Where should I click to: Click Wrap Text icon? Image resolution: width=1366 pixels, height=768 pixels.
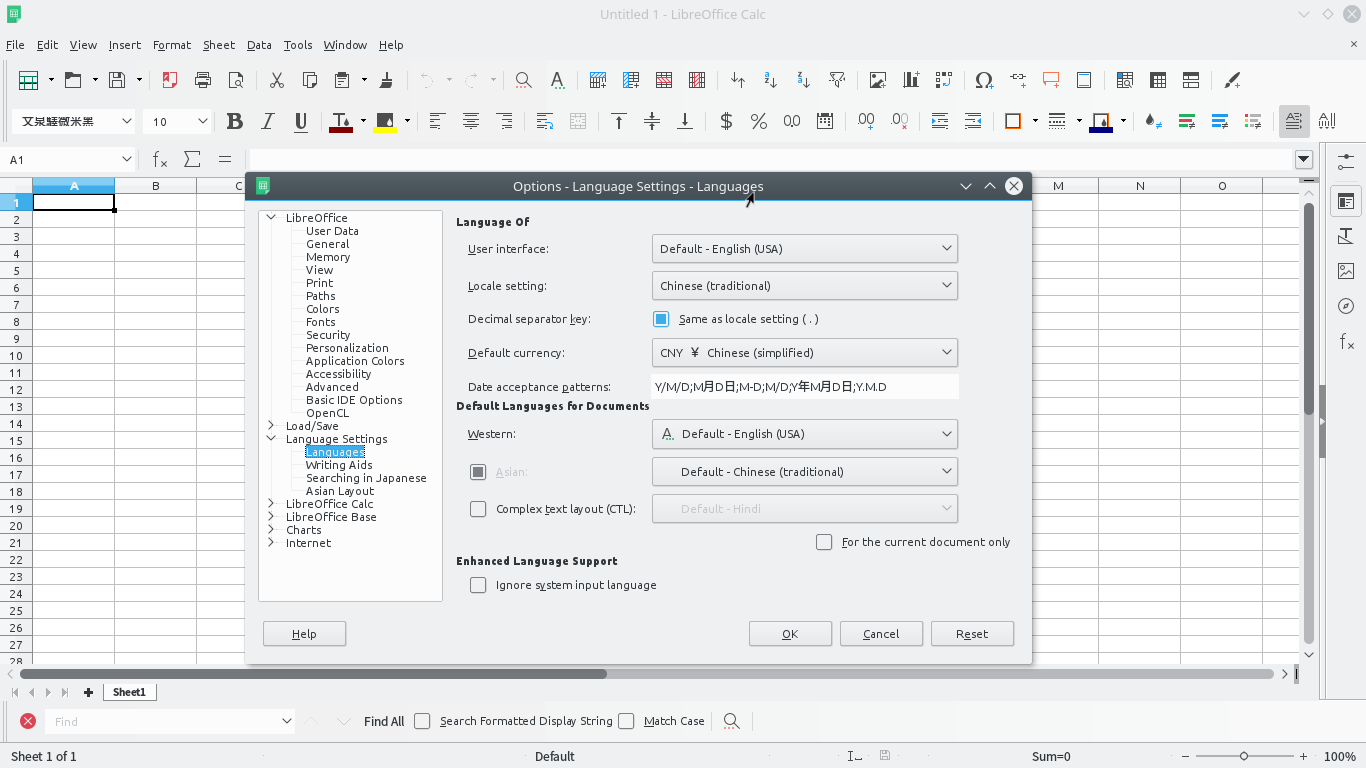tap(545, 121)
